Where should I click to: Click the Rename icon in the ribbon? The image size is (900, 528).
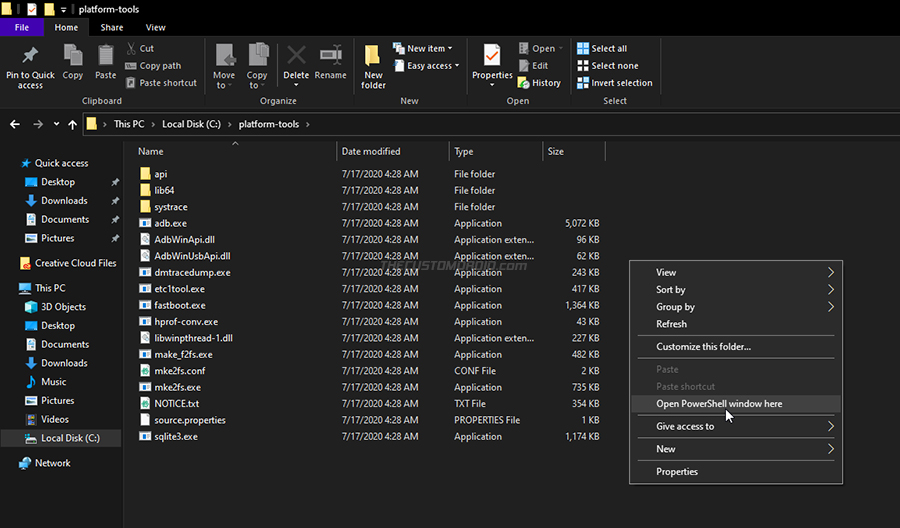(331, 55)
